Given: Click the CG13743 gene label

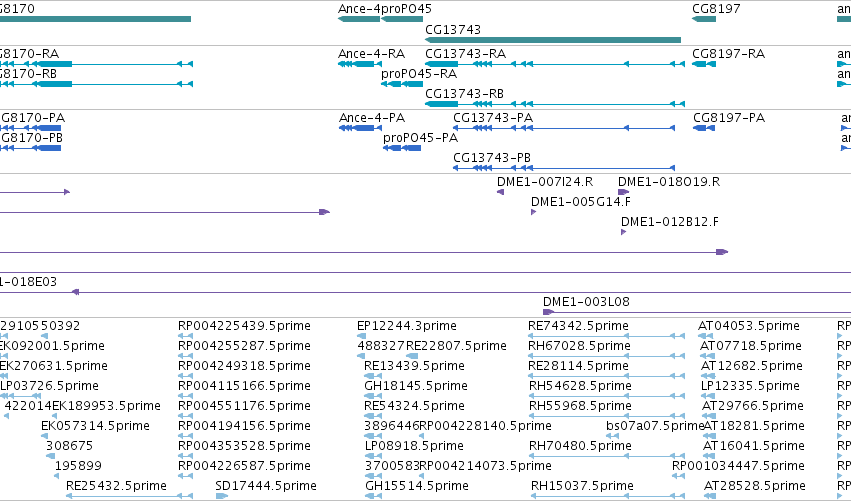Looking at the screenshot, I should [x=453, y=29].
